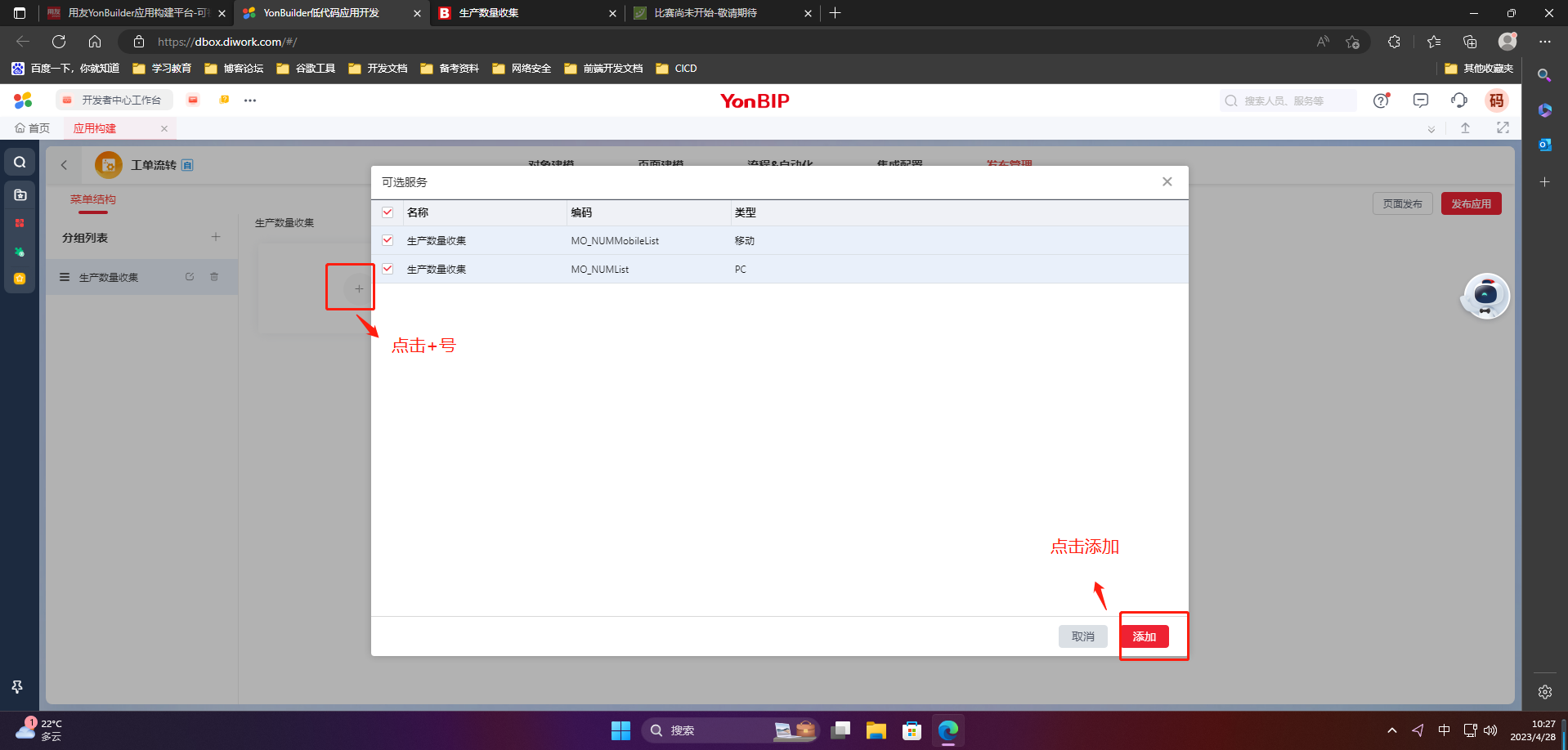
Task: Click the PC type cell
Action: (740, 270)
